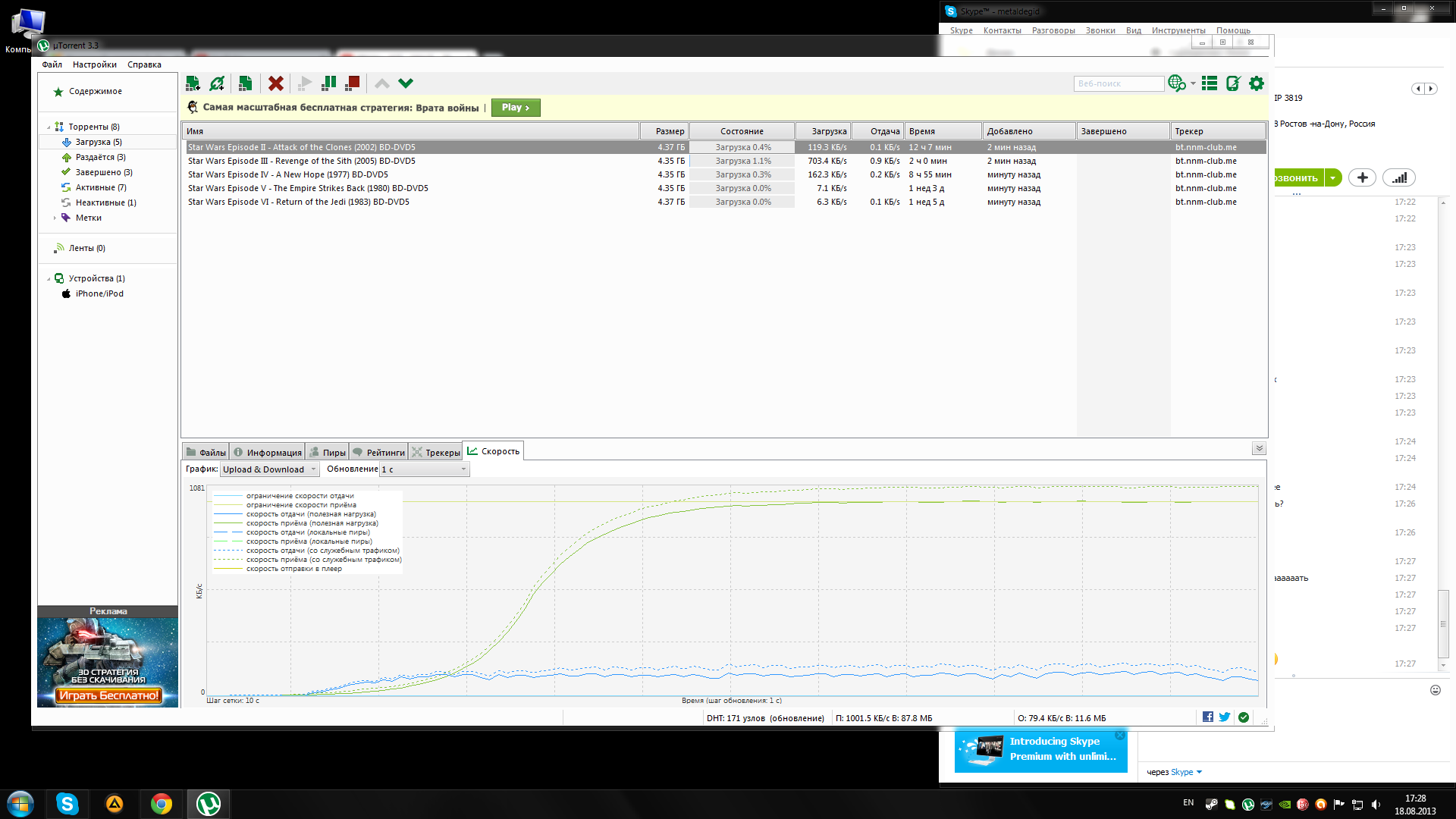
Task: Select Star Wars Episode VI torrent row
Action: [724, 202]
